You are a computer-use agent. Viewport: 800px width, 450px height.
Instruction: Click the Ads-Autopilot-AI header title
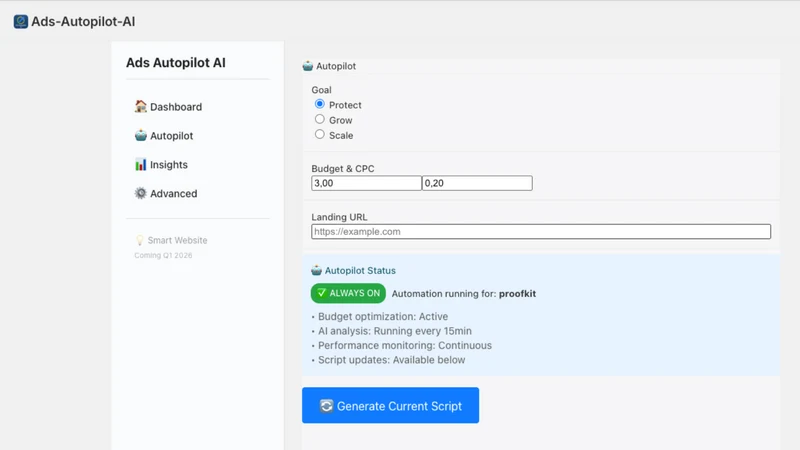pos(83,21)
